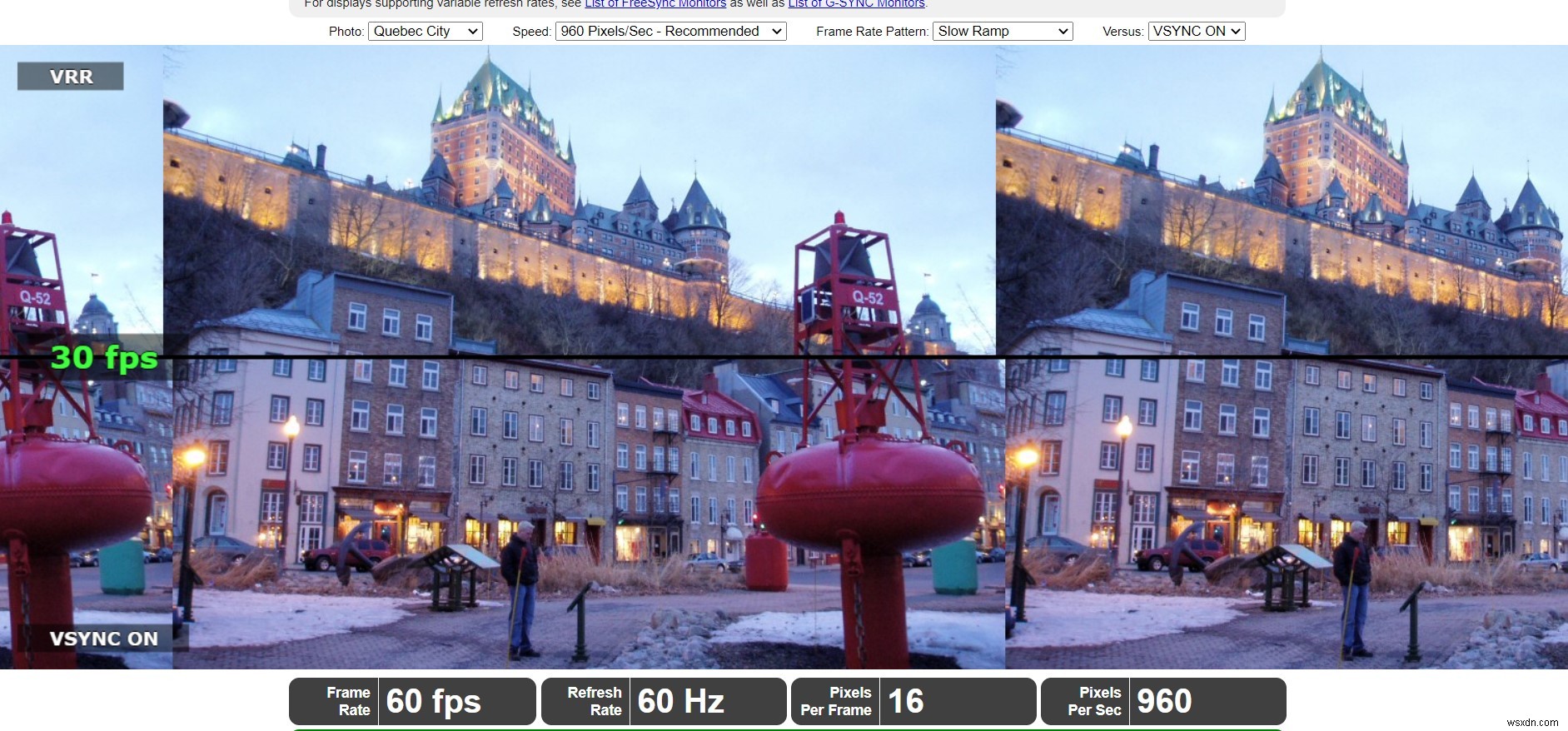Click the VSYNC ON label badge
Screen dimensions: 1568x731
click(103, 639)
